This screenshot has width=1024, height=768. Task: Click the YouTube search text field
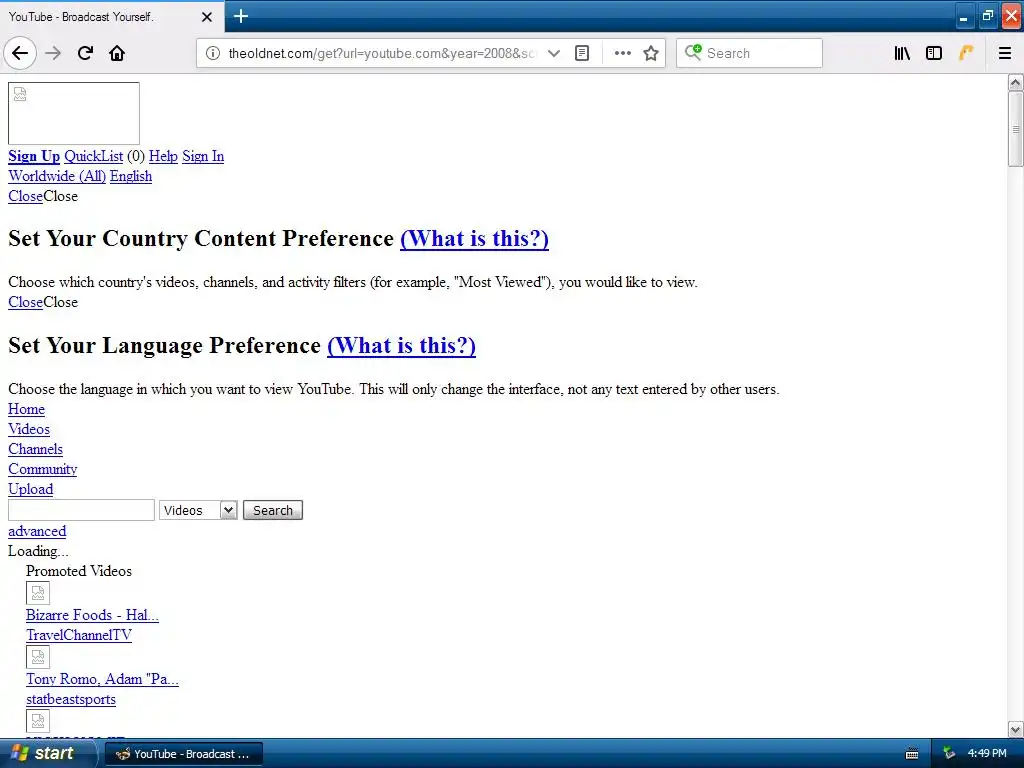(81, 510)
